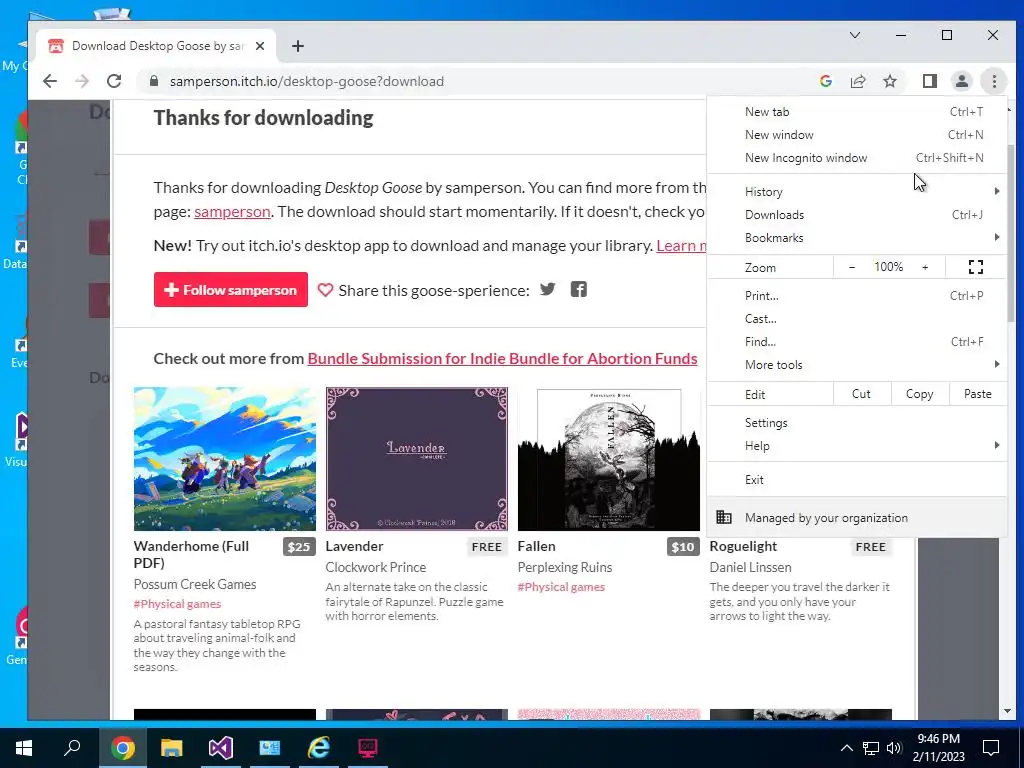Choose Print... in the menu
The image size is (1024, 768).
point(857,296)
